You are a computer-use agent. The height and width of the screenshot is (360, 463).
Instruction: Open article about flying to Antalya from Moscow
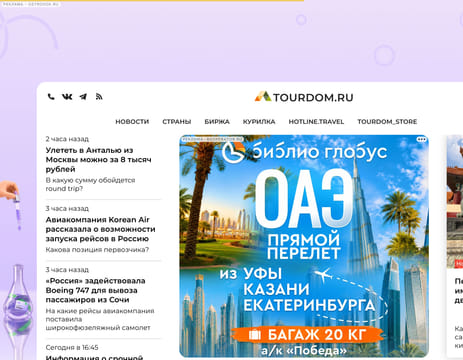tap(98, 160)
